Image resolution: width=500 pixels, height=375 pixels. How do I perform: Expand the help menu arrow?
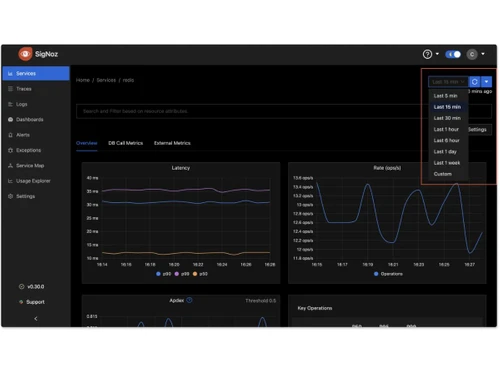coord(437,54)
